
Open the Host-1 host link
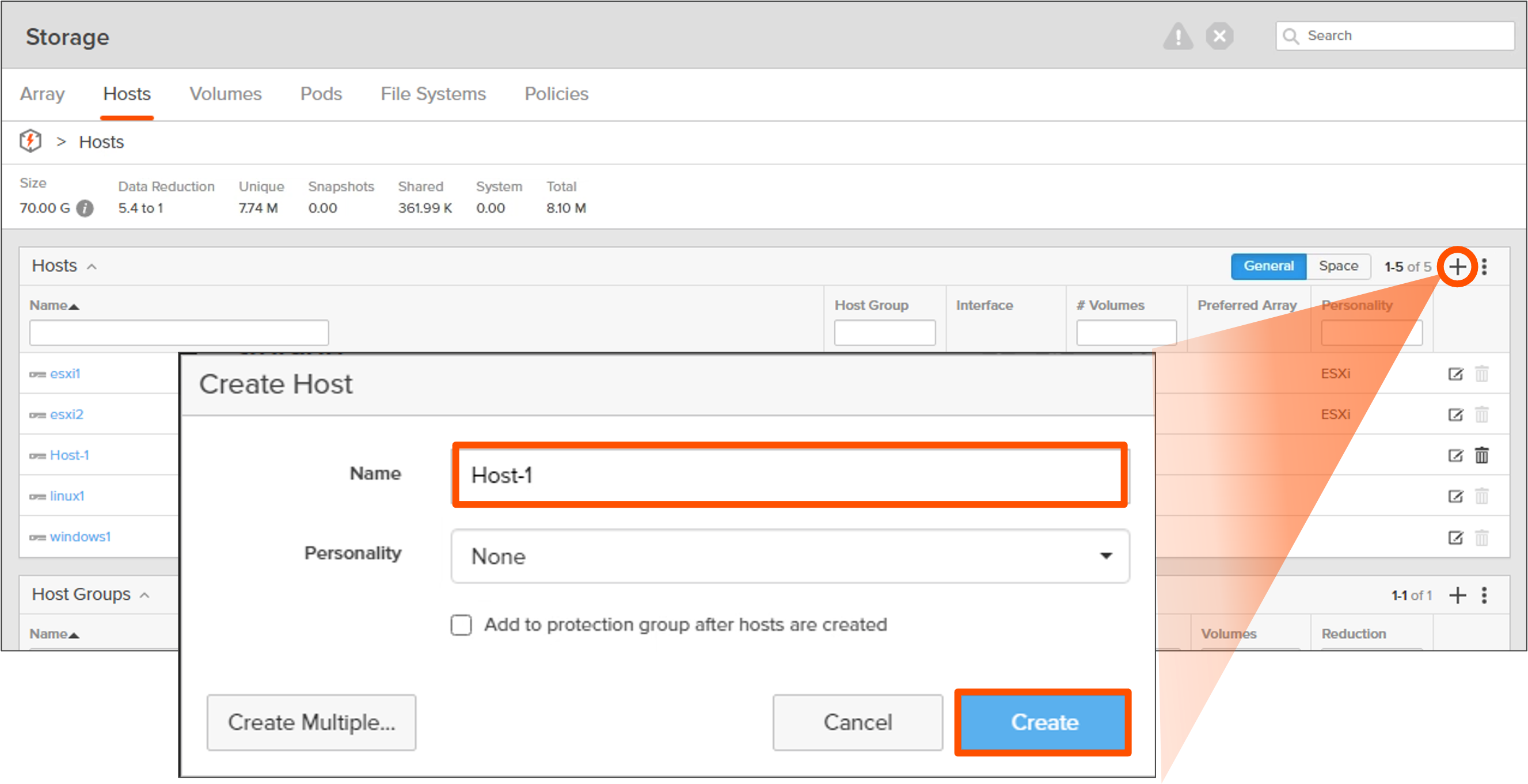tap(70, 455)
